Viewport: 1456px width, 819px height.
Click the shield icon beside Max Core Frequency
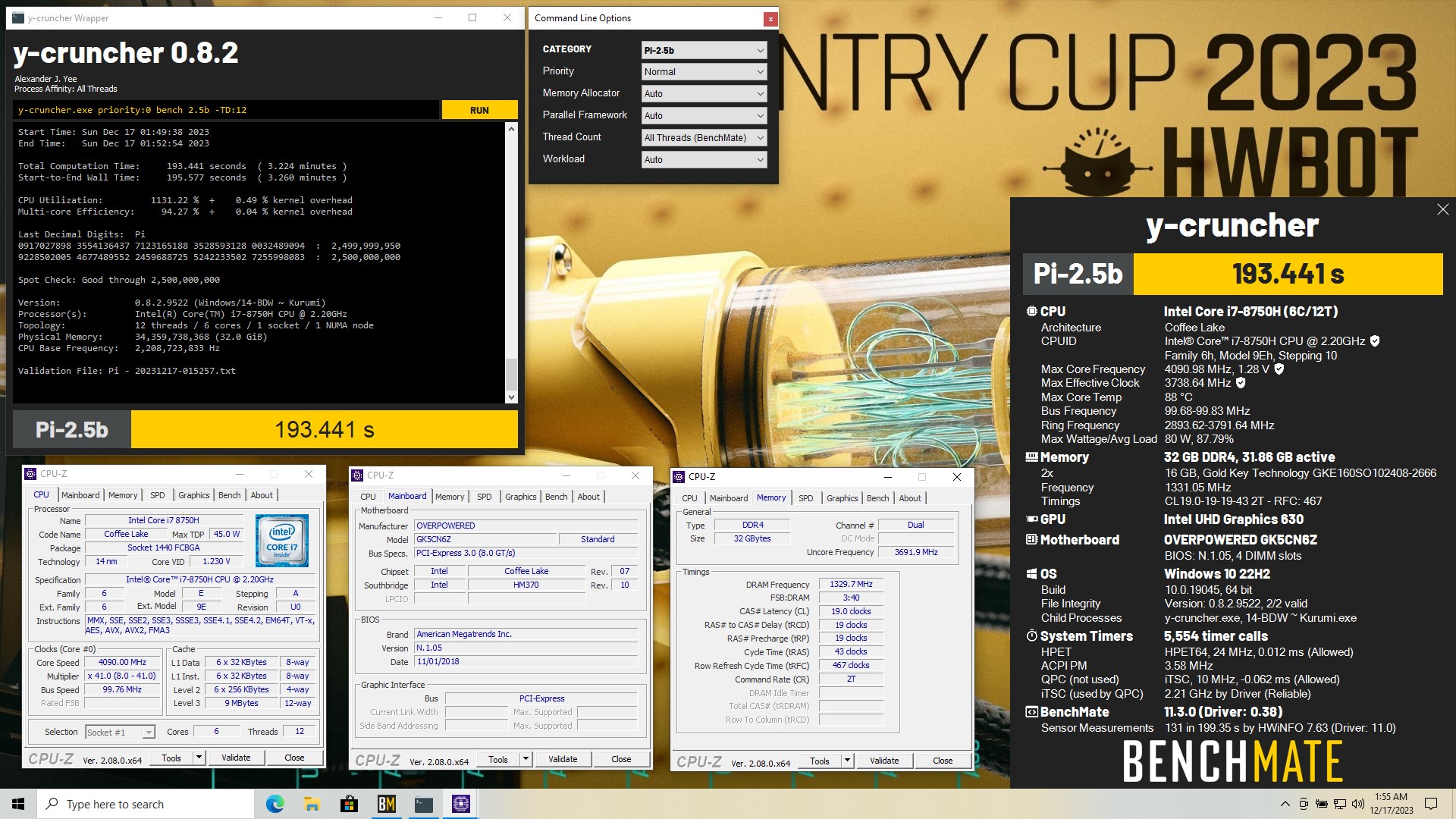pyautogui.click(x=1279, y=369)
